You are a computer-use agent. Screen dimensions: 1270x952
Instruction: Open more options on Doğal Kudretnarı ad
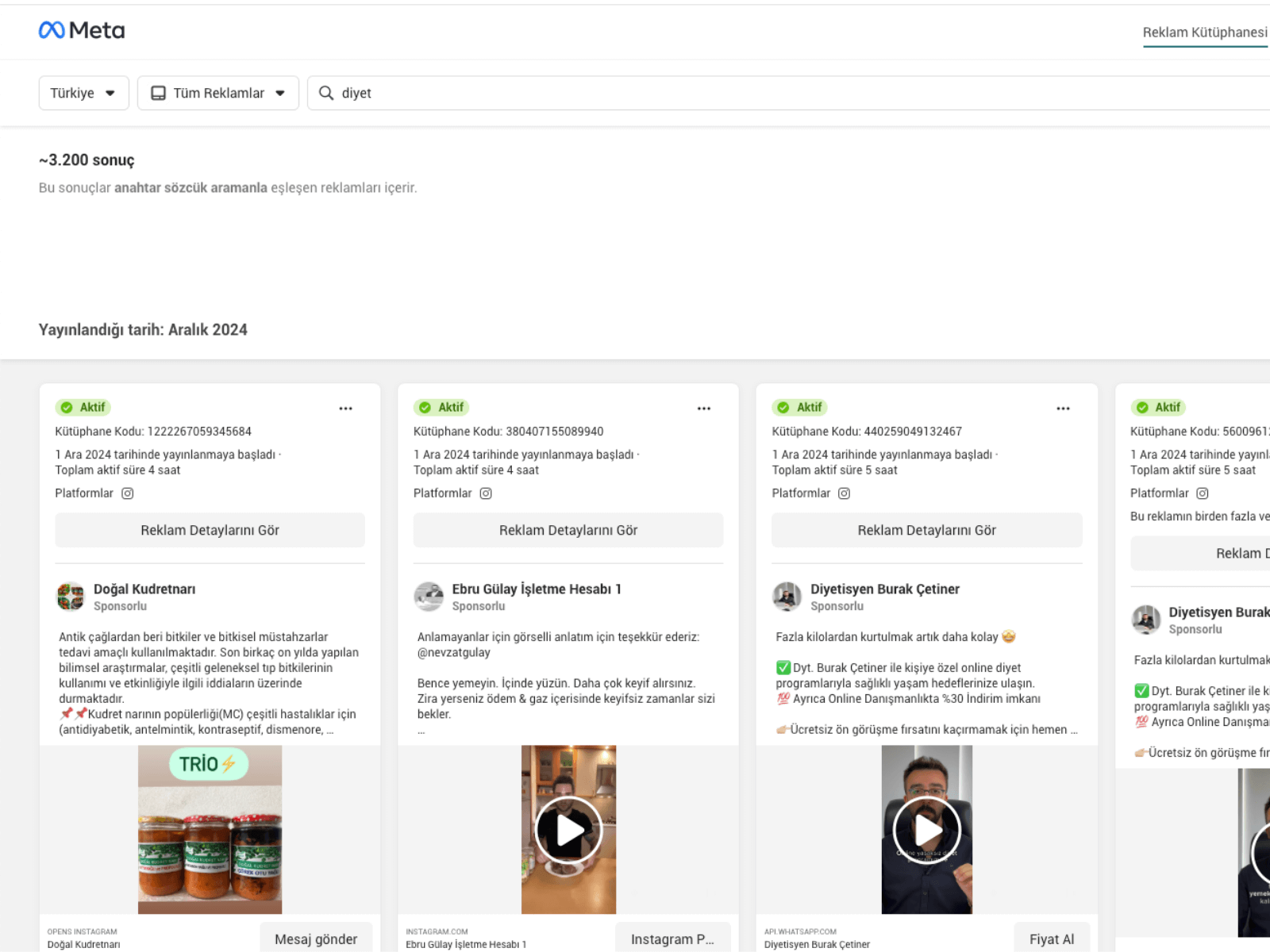345,409
